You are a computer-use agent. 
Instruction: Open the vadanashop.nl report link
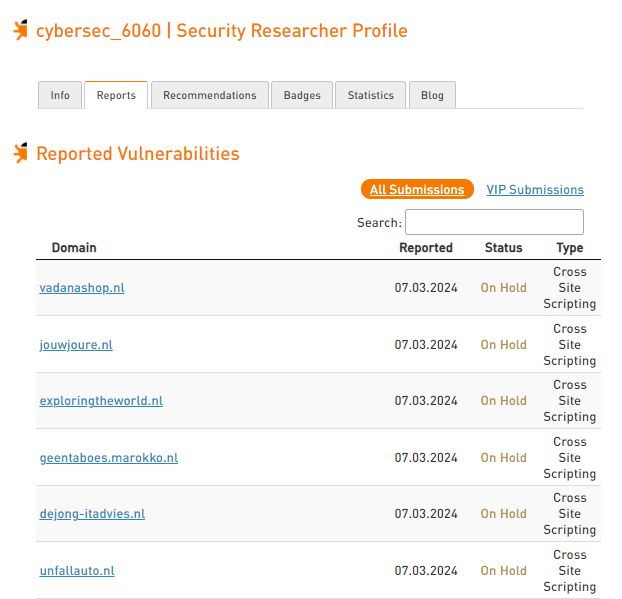point(82,288)
